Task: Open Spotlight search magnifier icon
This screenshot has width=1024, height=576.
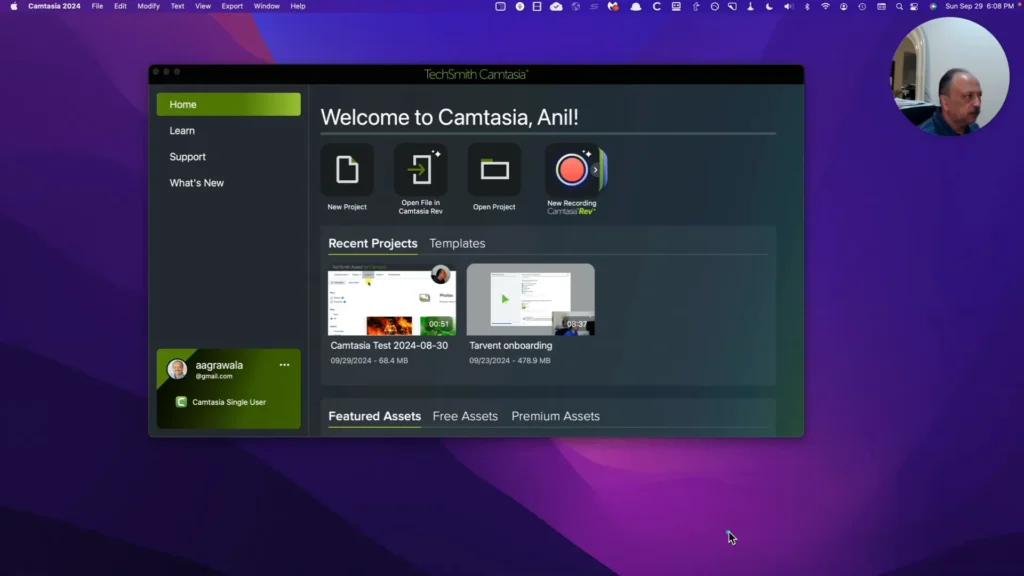Action: 899,6
